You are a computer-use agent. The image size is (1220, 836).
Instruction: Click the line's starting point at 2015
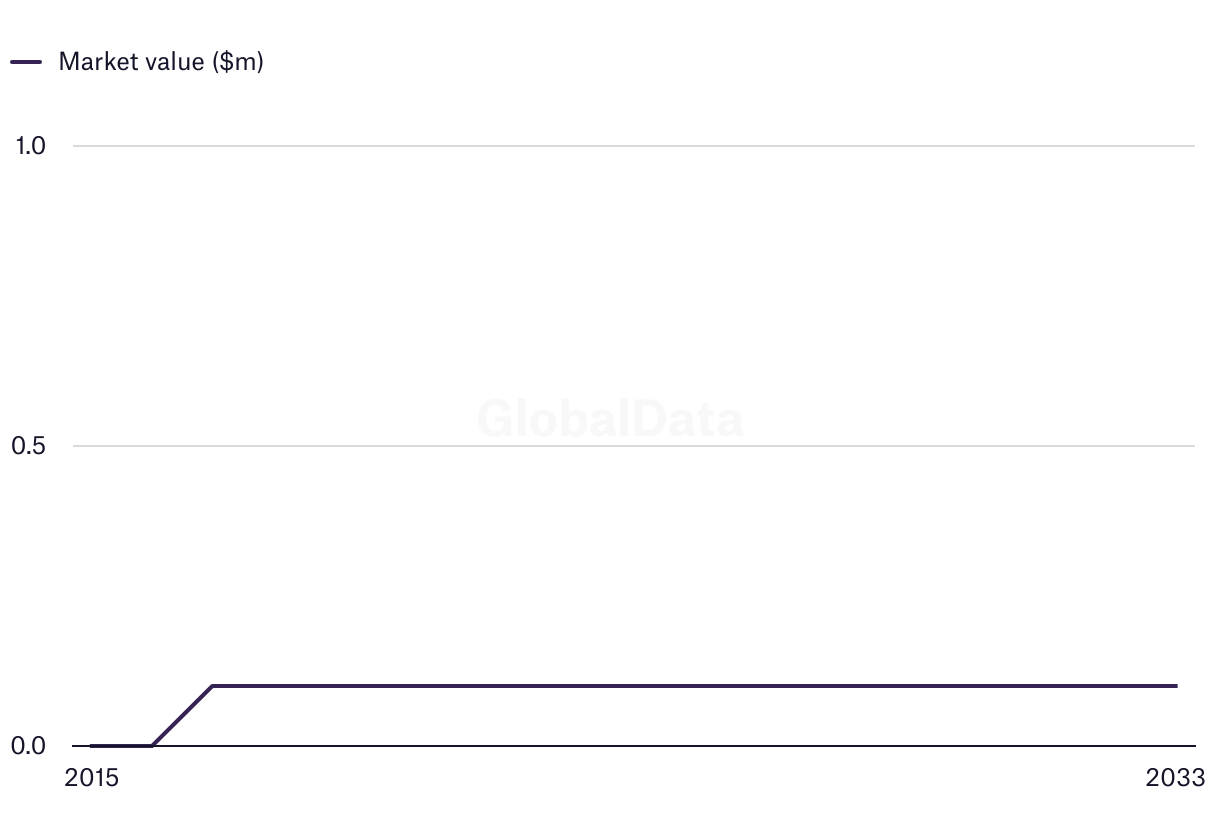point(91,746)
